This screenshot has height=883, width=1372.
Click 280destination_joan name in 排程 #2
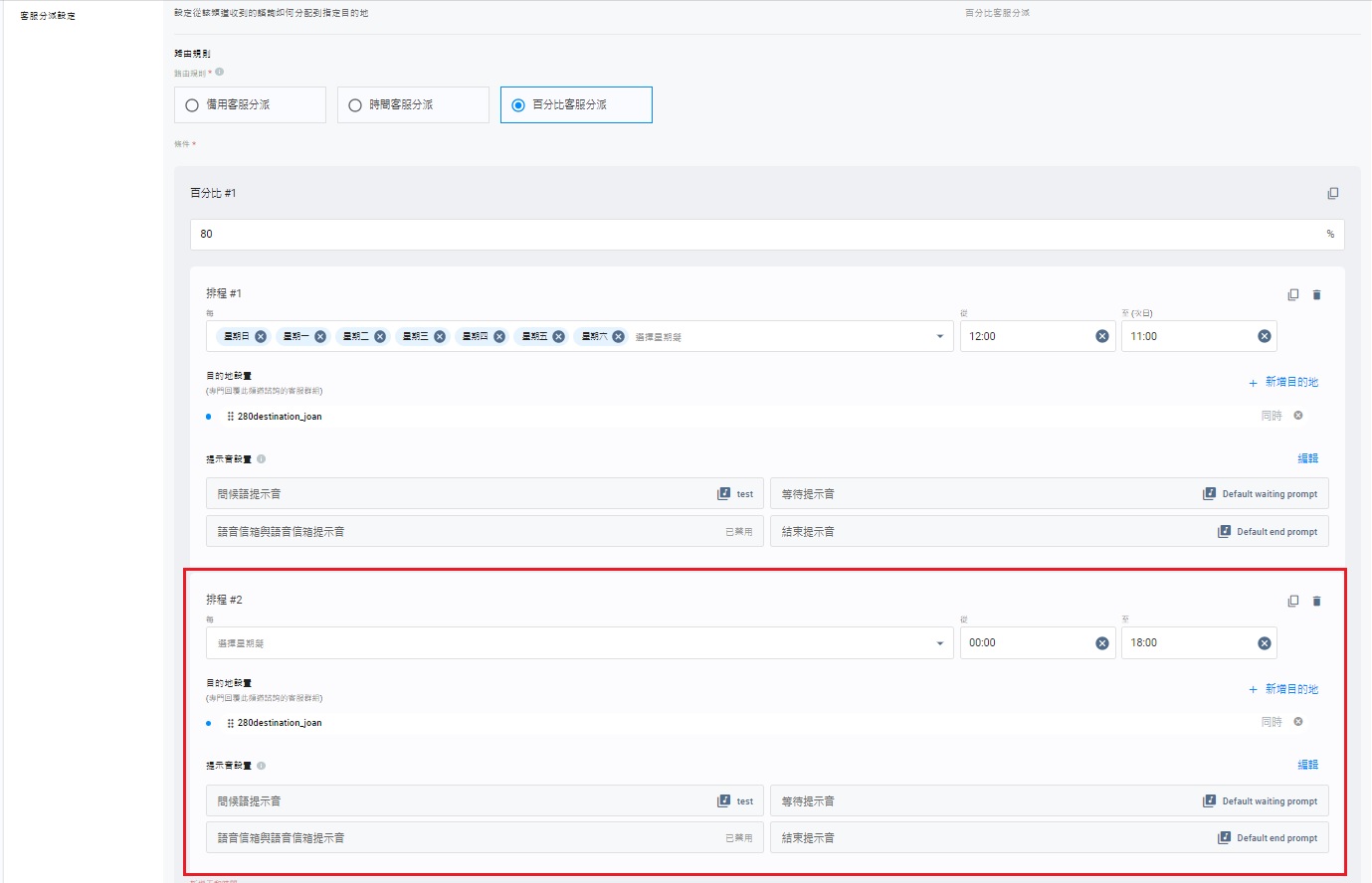click(x=280, y=723)
